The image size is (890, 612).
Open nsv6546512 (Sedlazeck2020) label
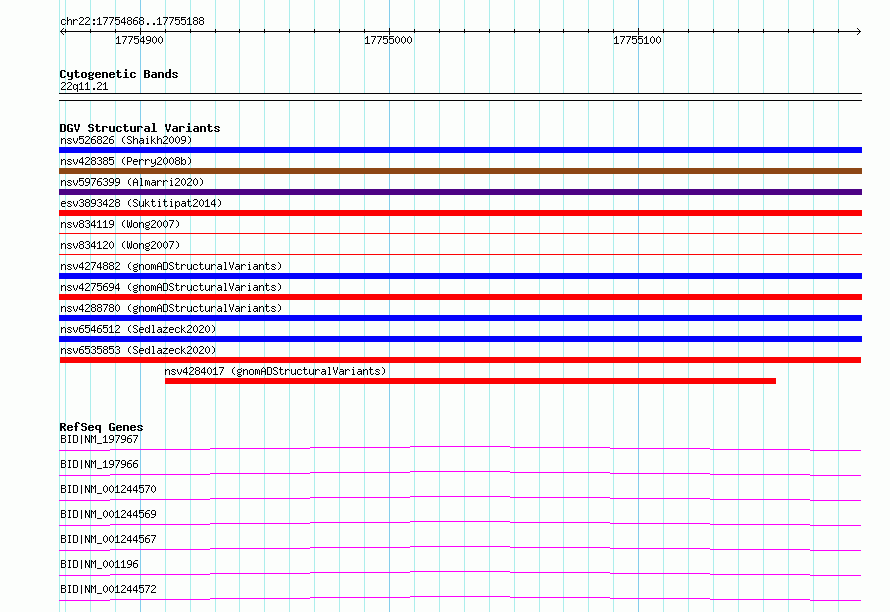coord(138,329)
